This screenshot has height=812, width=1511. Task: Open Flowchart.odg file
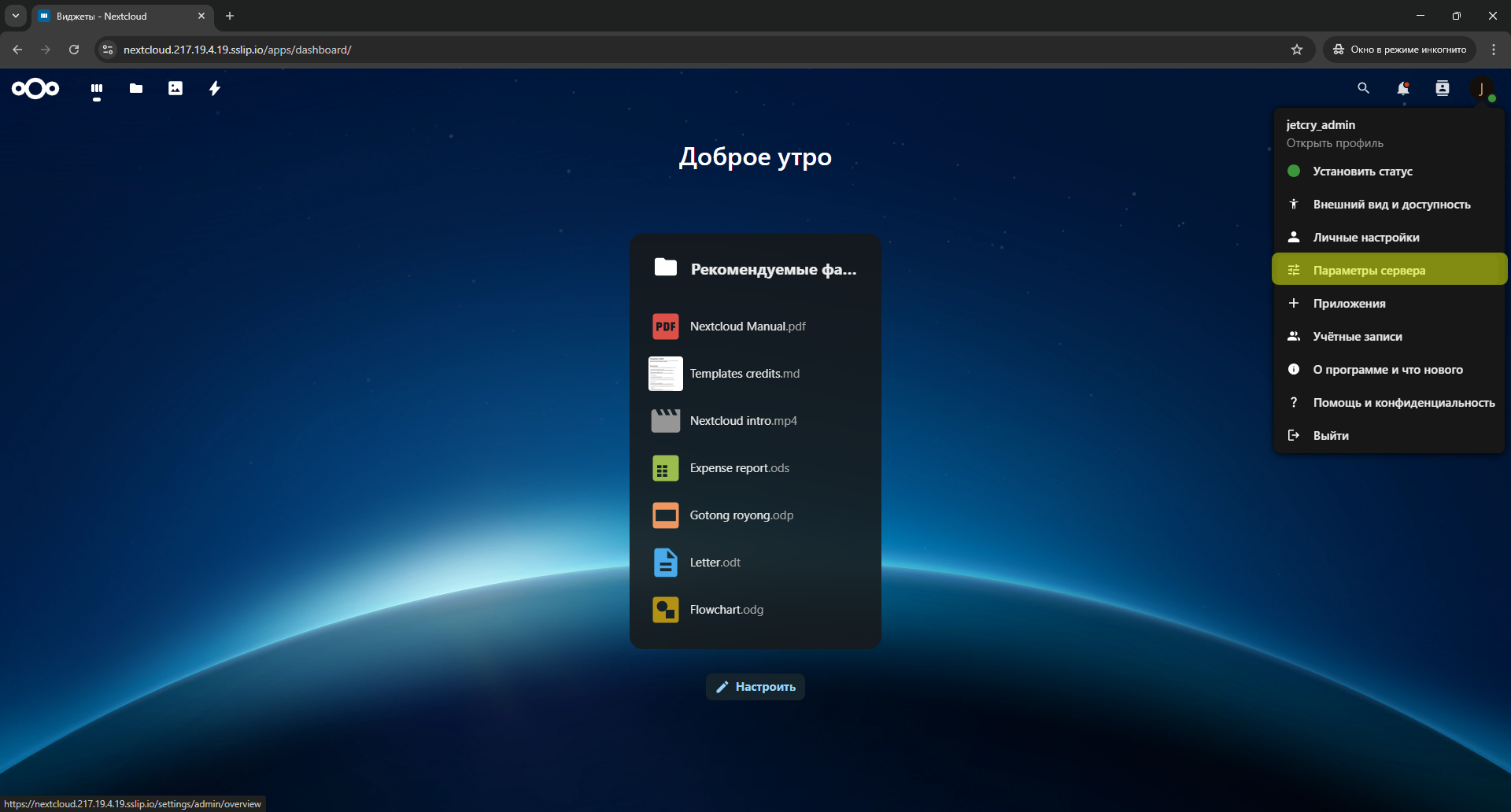(x=755, y=610)
